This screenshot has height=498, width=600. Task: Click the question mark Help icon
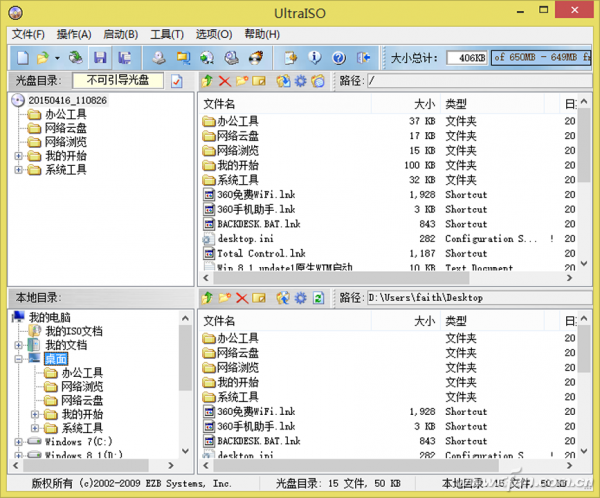[339, 58]
